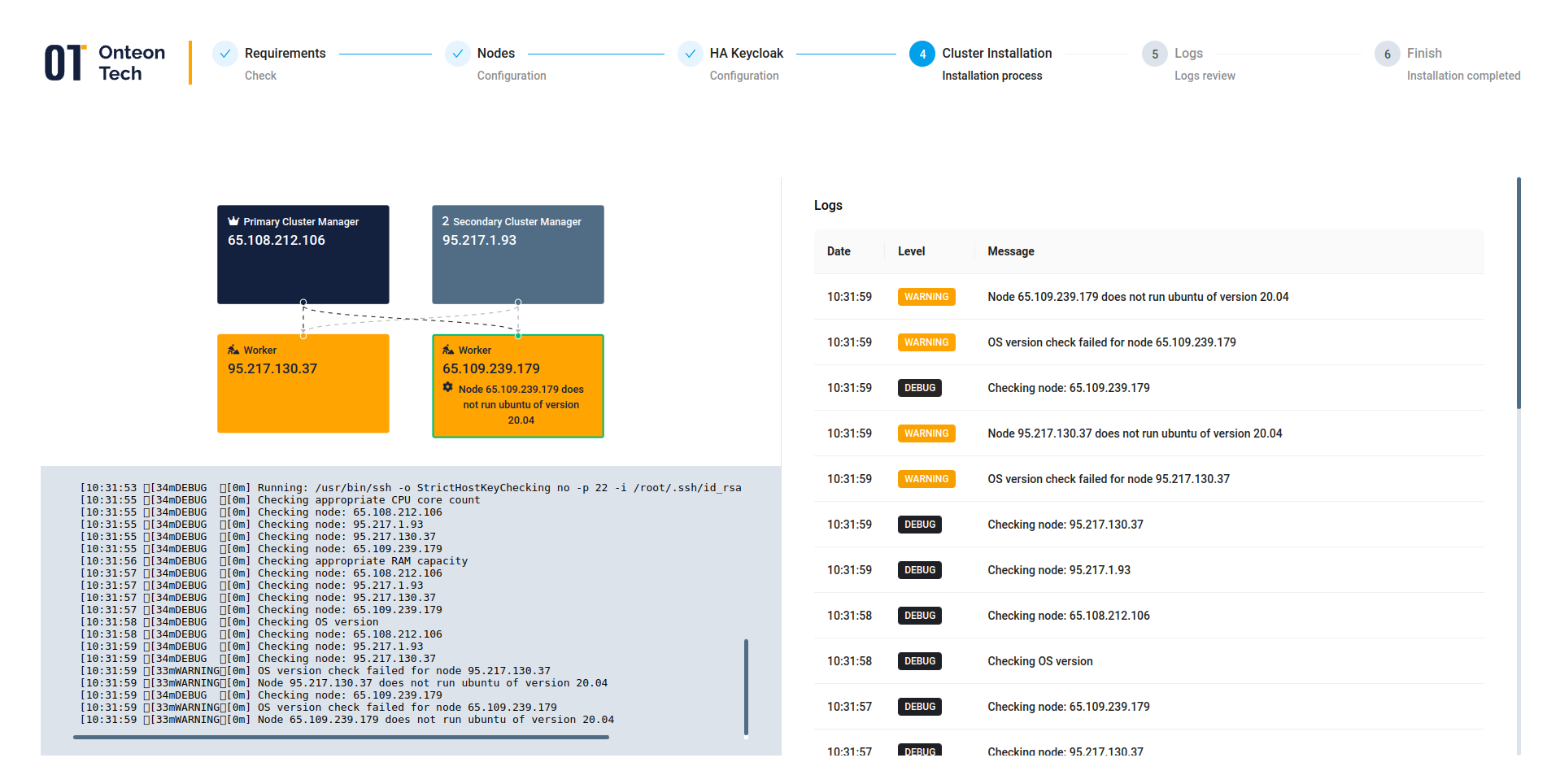
Task: Click the worker icon on node 95.217.130.37
Action: coord(233,350)
